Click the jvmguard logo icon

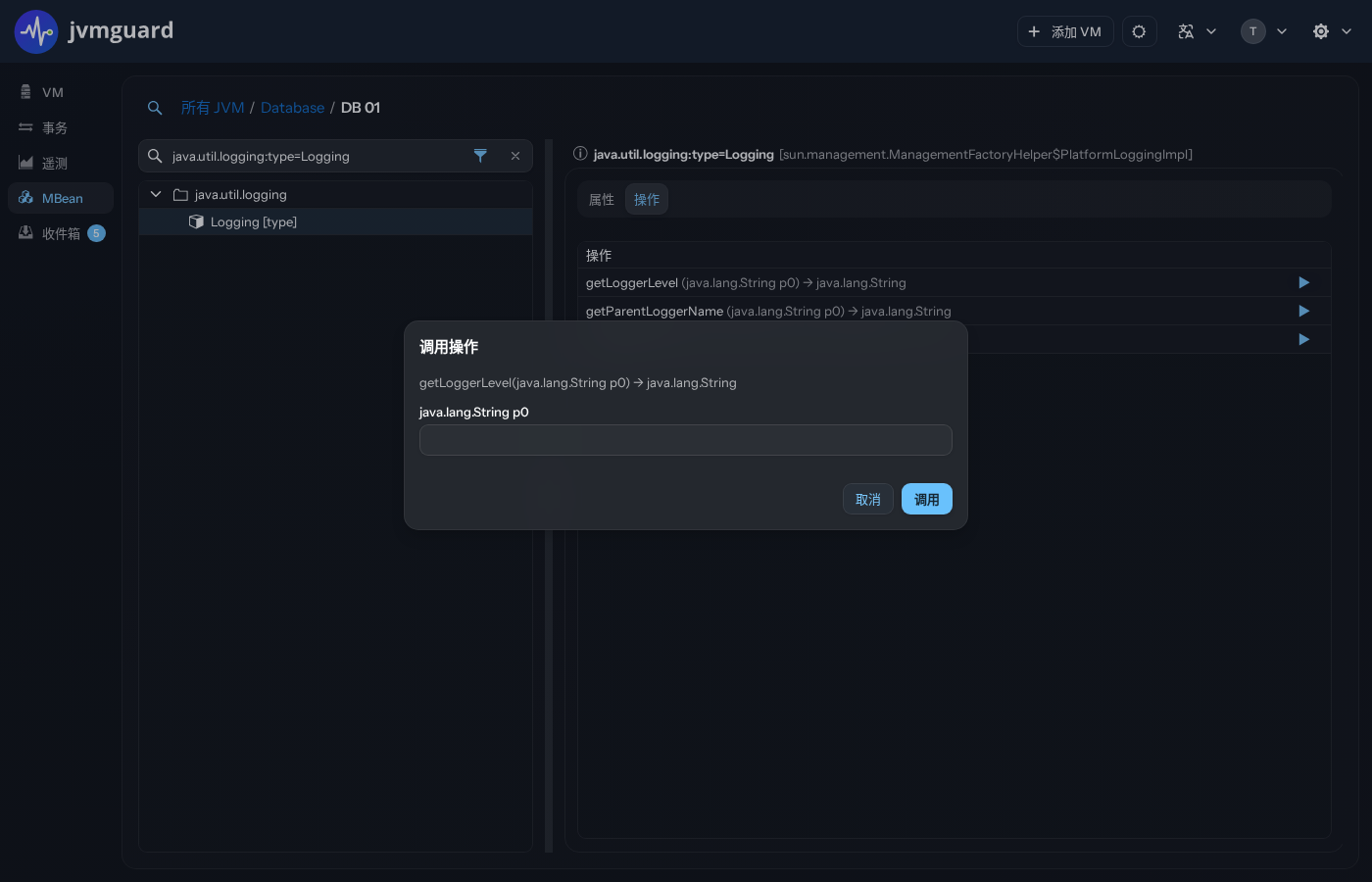36,31
